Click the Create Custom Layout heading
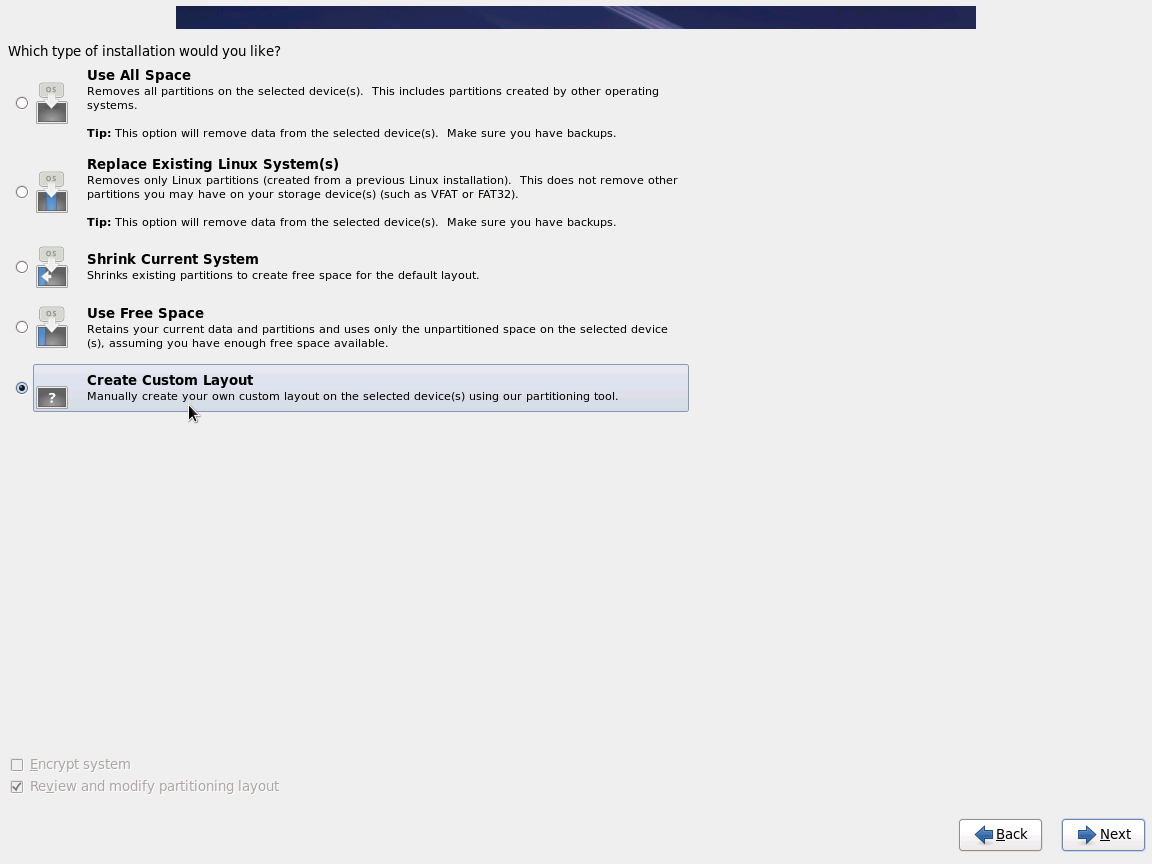 170,380
